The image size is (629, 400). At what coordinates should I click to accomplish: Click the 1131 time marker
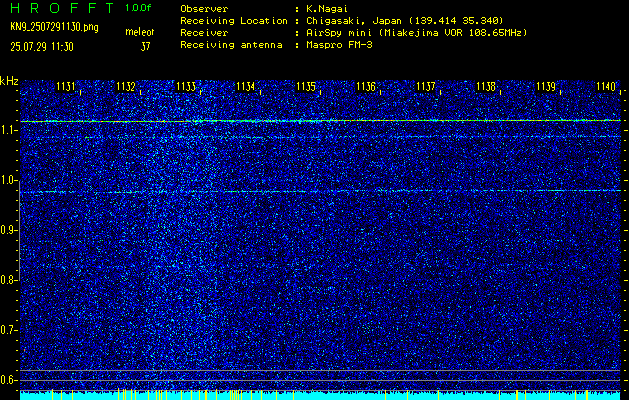click(x=66, y=86)
